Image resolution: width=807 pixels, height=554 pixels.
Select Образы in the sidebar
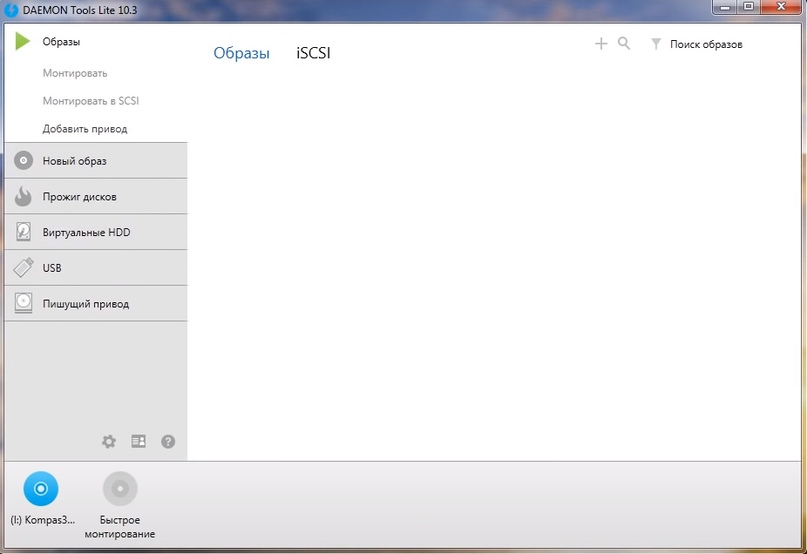61,42
